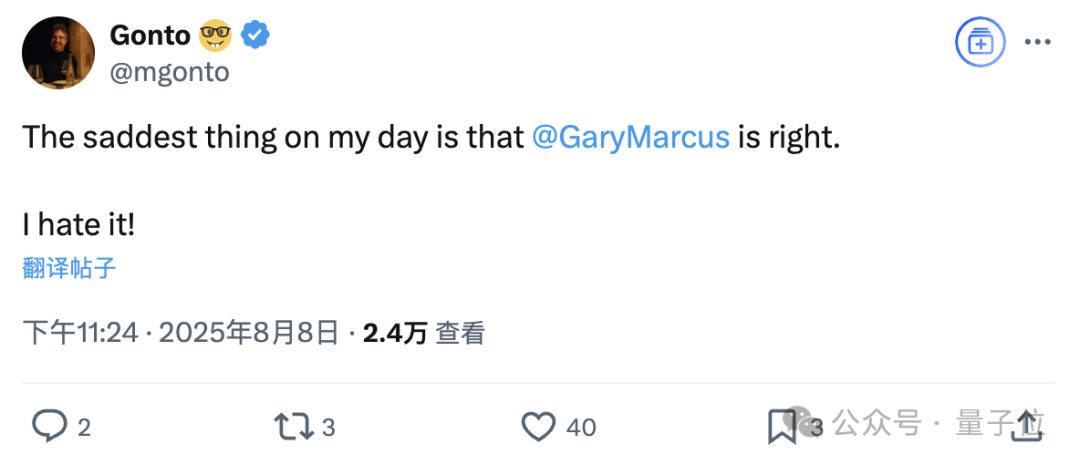The height and width of the screenshot is (465, 1080).
Task: Click the reply count number 2
Action: (84, 428)
